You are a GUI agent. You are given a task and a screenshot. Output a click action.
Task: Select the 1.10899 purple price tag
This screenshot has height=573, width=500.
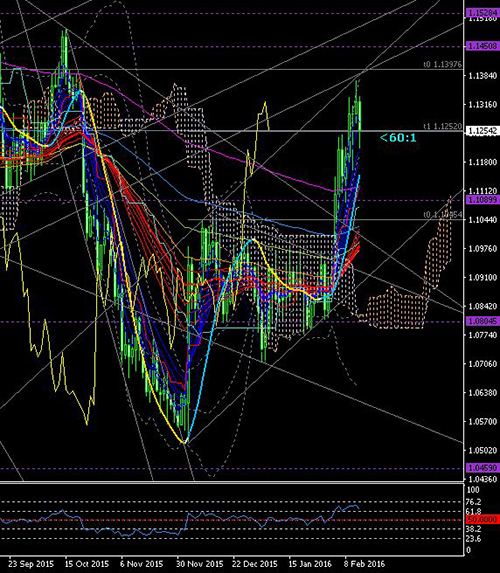tap(483, 200)
